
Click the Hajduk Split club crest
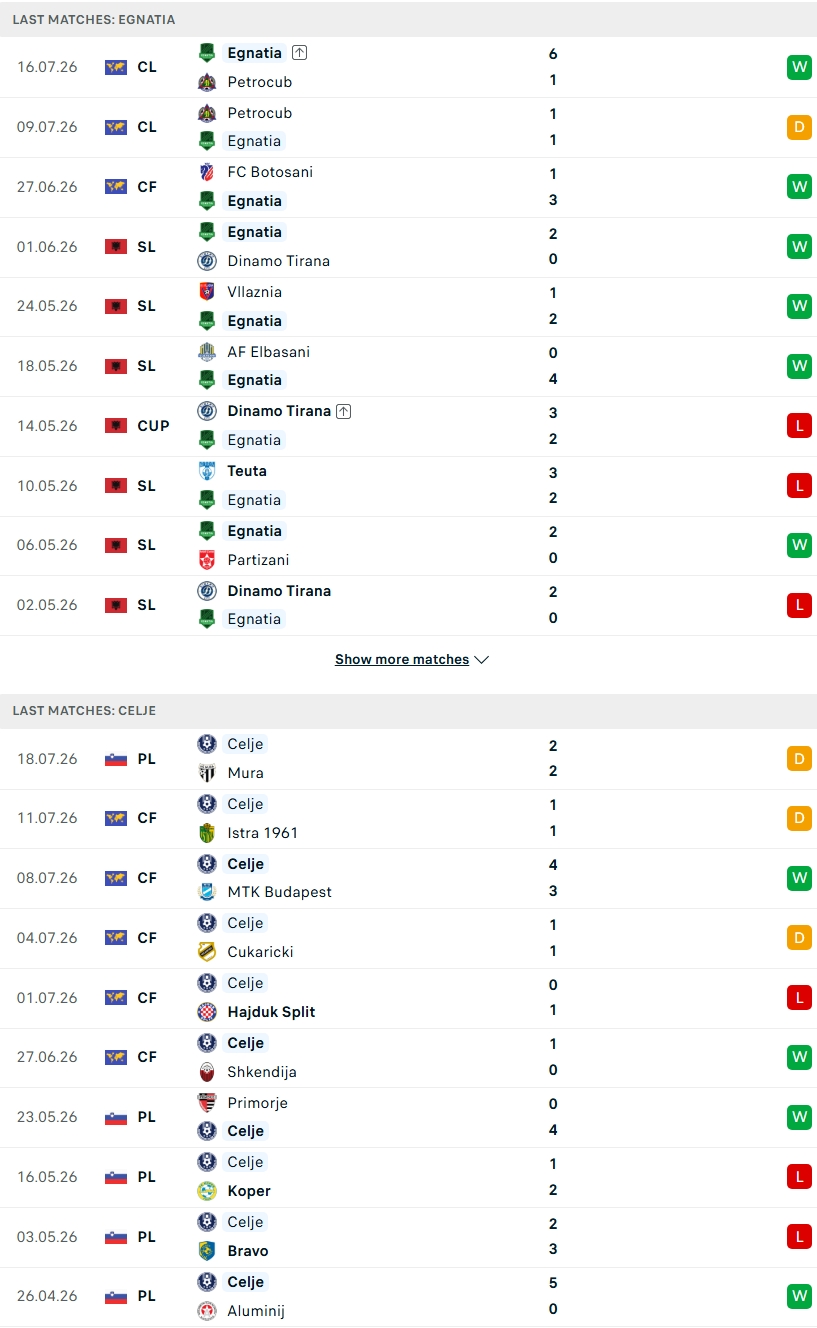point(207,1012)
